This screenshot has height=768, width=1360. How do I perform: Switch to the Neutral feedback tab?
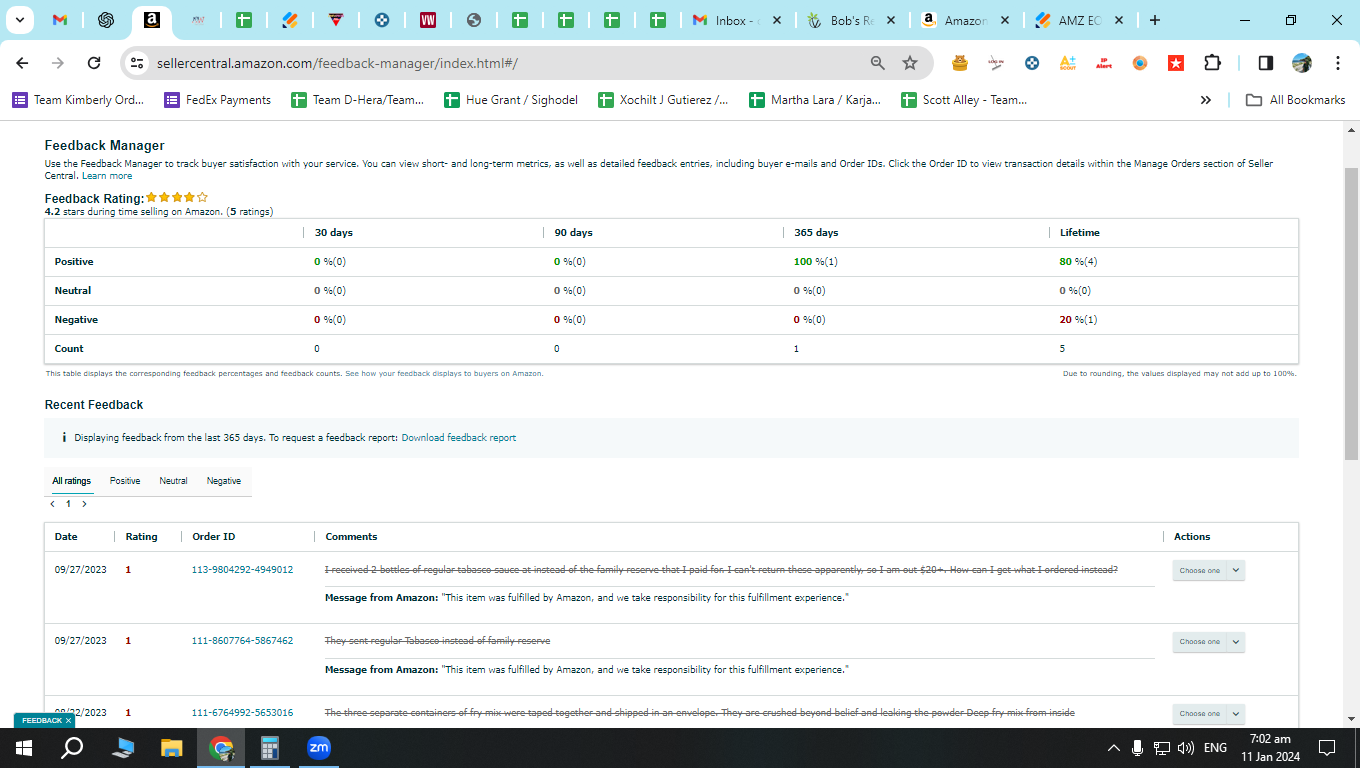(x=173, y=481)
